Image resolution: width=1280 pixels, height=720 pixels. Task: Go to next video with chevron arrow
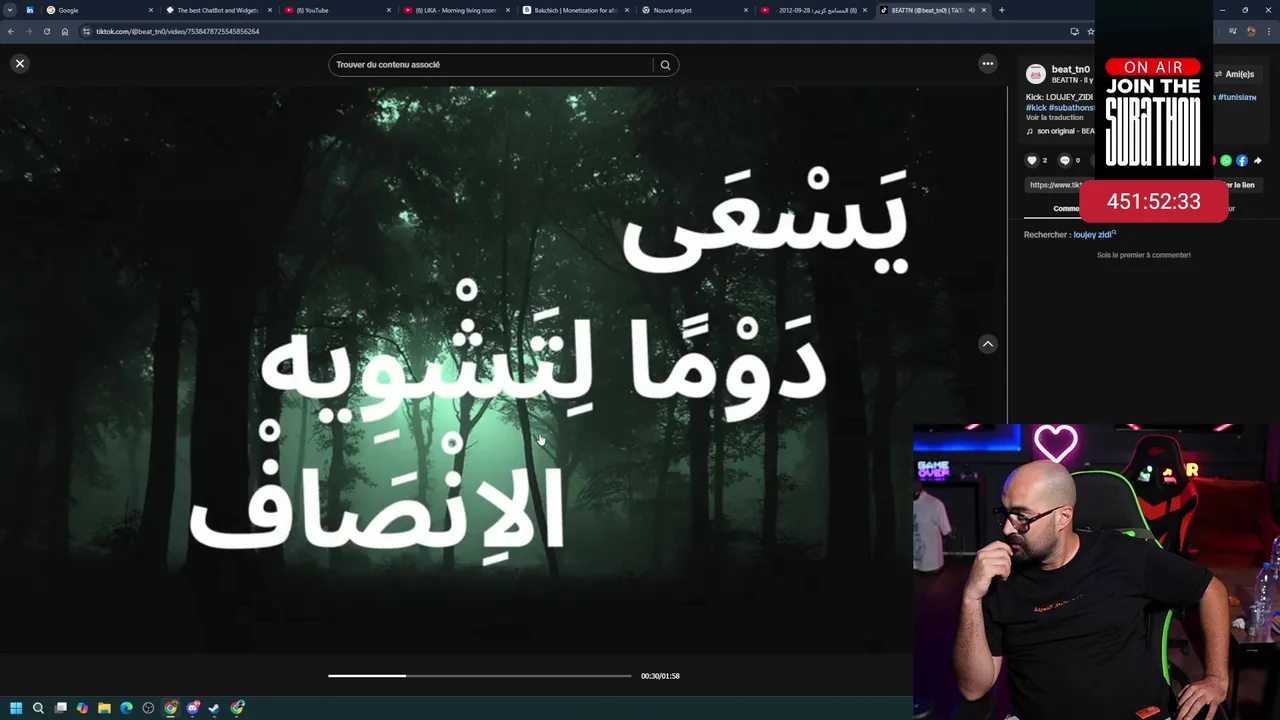(x=988, y=344)
